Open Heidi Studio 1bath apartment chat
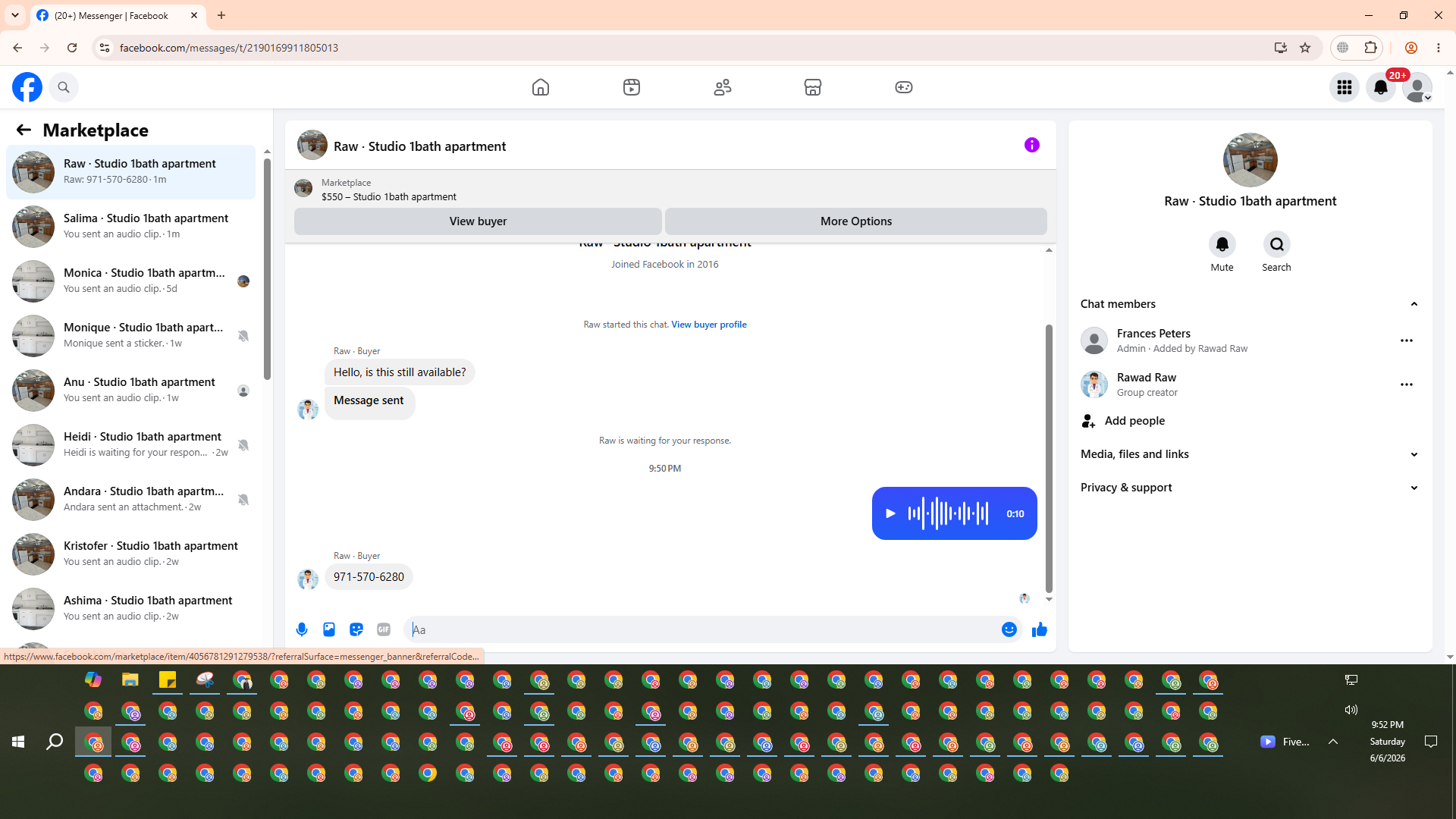This screenshot has width=1456, height=819. click(131, 444)
